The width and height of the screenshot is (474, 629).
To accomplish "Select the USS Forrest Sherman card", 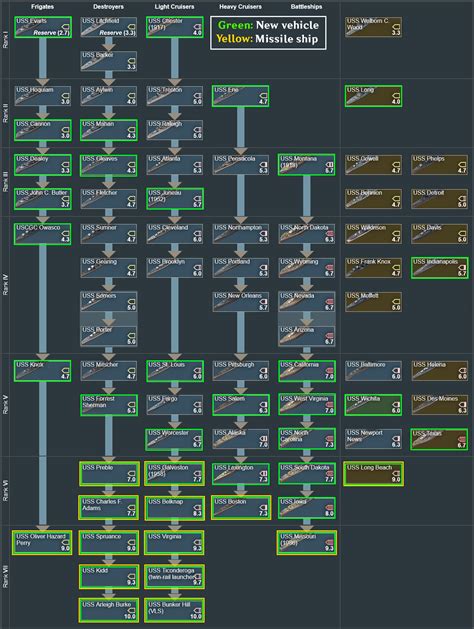I will pos(109,405).
